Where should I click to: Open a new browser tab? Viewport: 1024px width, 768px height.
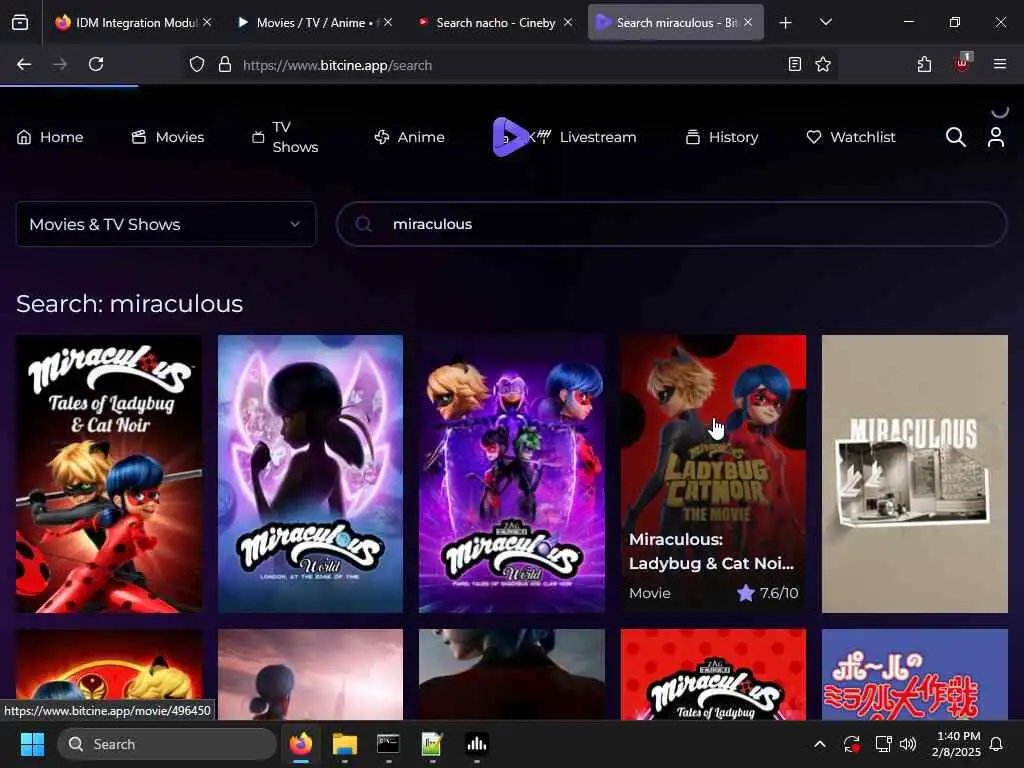[786, 23]
